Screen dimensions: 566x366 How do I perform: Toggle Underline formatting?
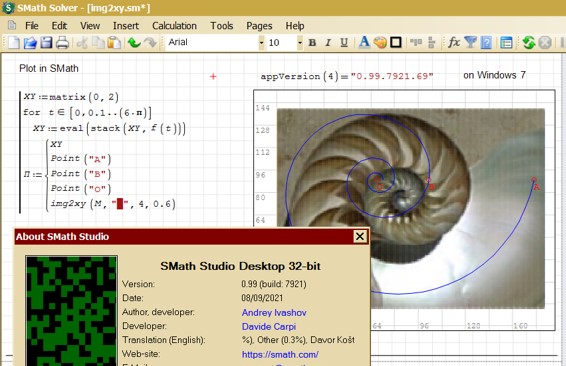tap(344, 43)
